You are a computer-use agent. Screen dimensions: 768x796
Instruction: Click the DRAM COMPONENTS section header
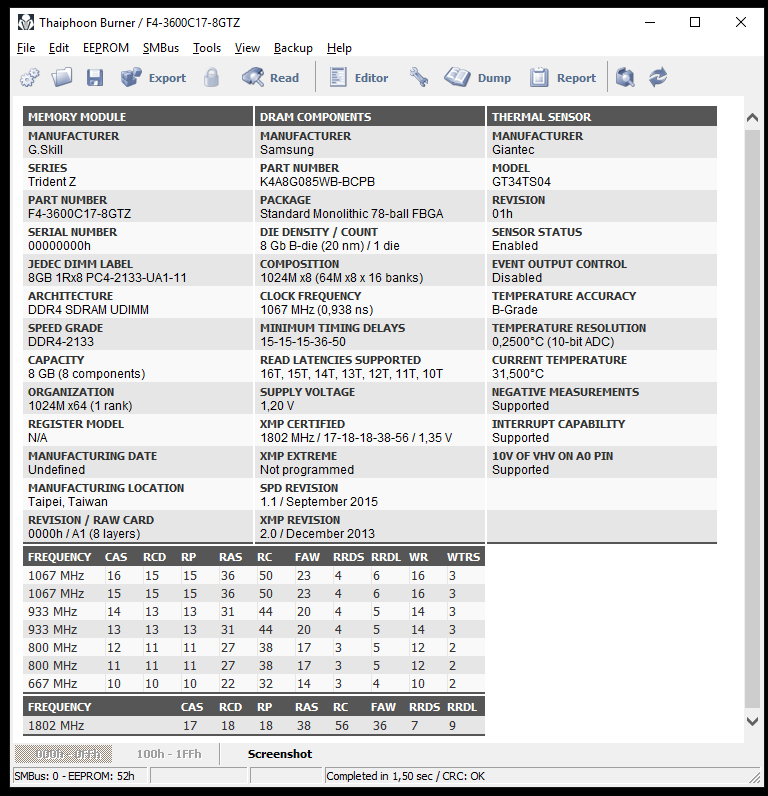[x=370, y=117]
